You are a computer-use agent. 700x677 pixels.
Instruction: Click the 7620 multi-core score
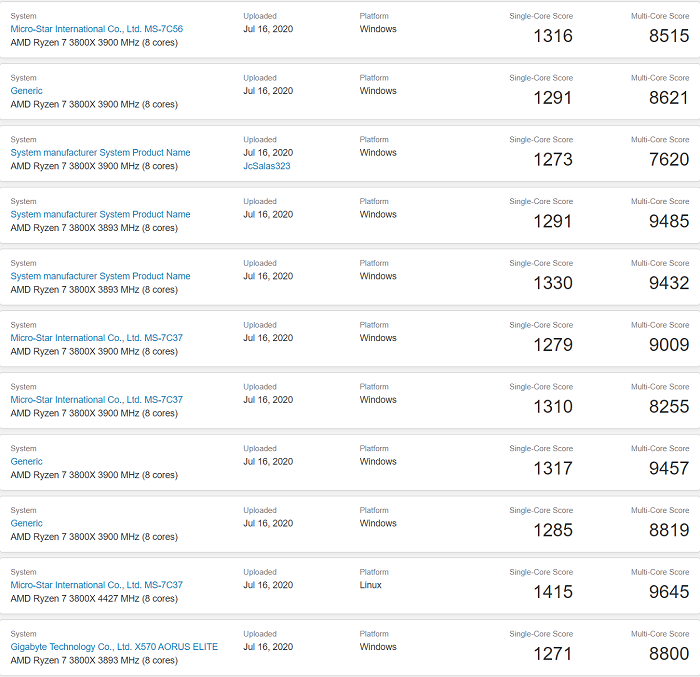669,160
